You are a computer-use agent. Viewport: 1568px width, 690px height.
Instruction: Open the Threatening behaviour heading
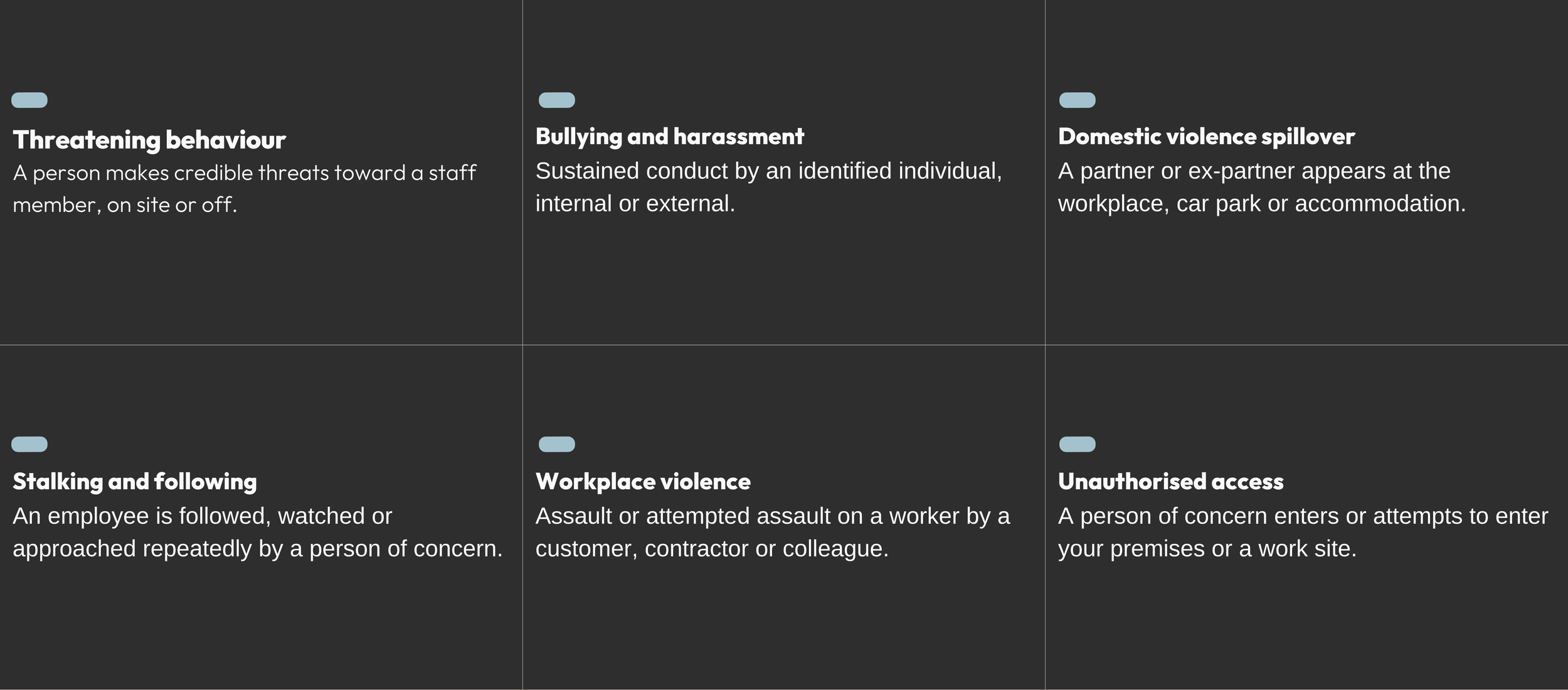(149, 140)
